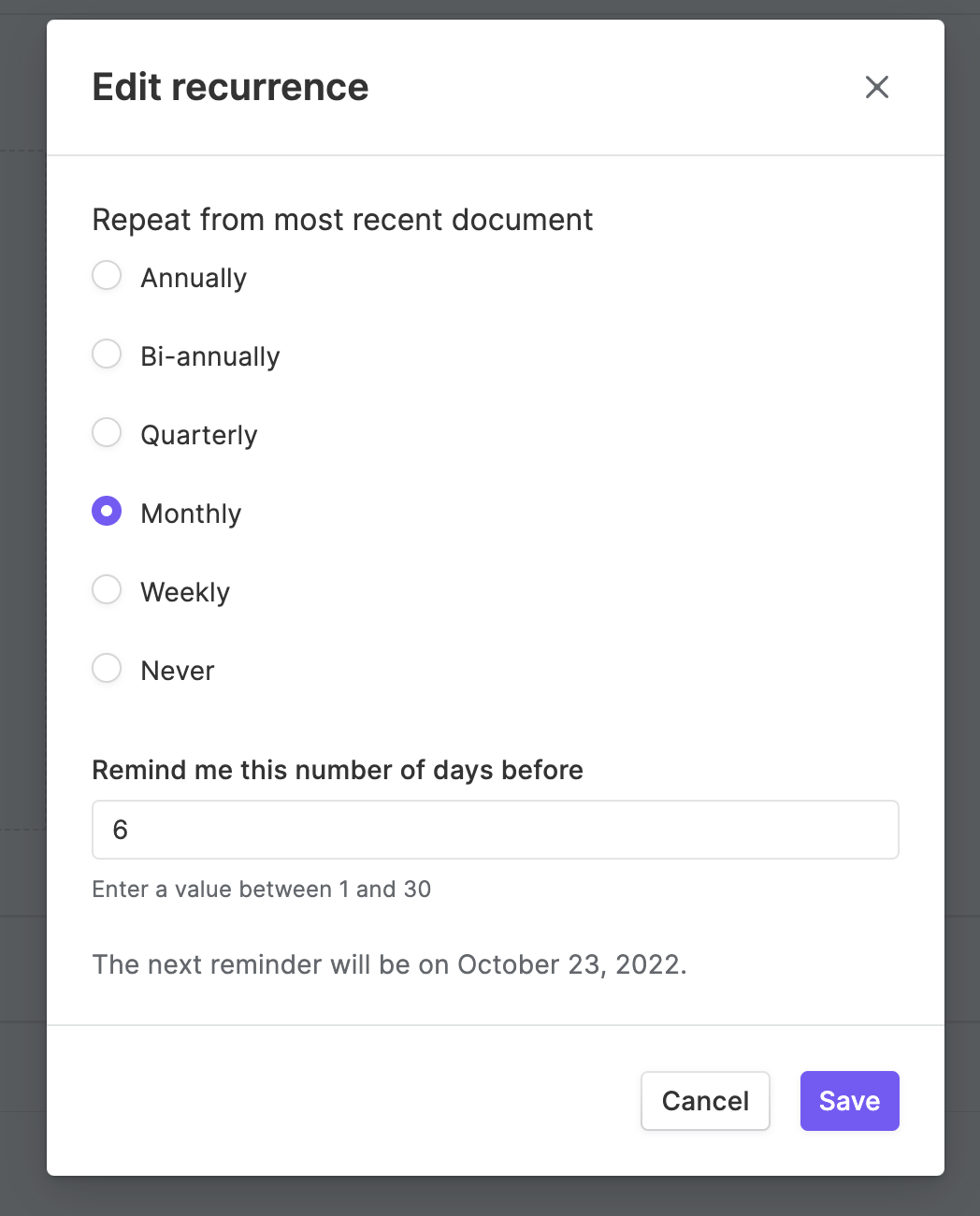
Task: Click the "Enter a value between 1 and 30" hint
Action: click(262, 890)
